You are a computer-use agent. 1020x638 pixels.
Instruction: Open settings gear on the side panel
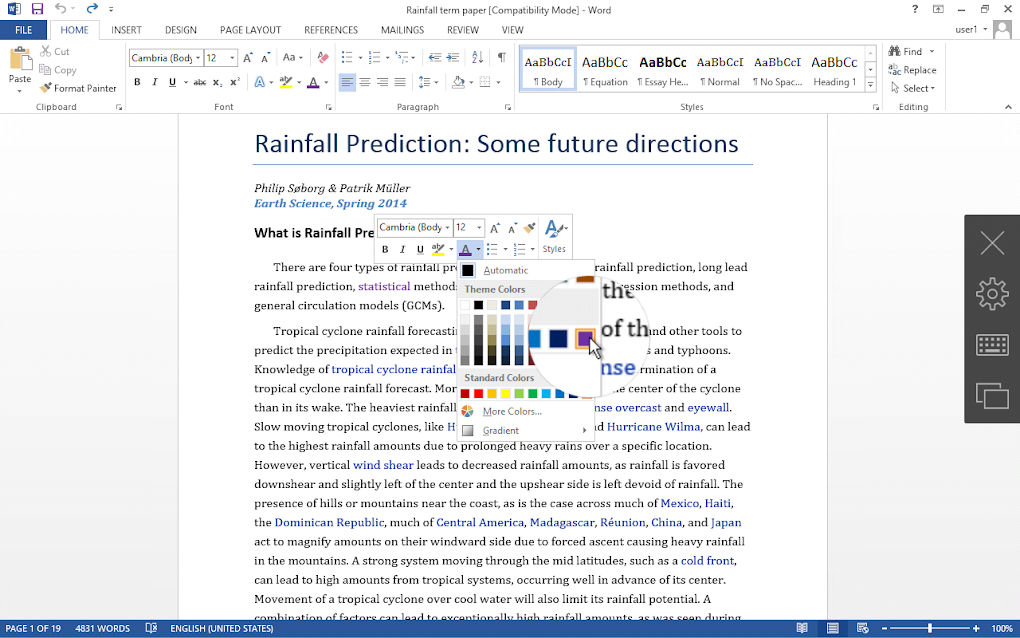(x=992, y=293)
